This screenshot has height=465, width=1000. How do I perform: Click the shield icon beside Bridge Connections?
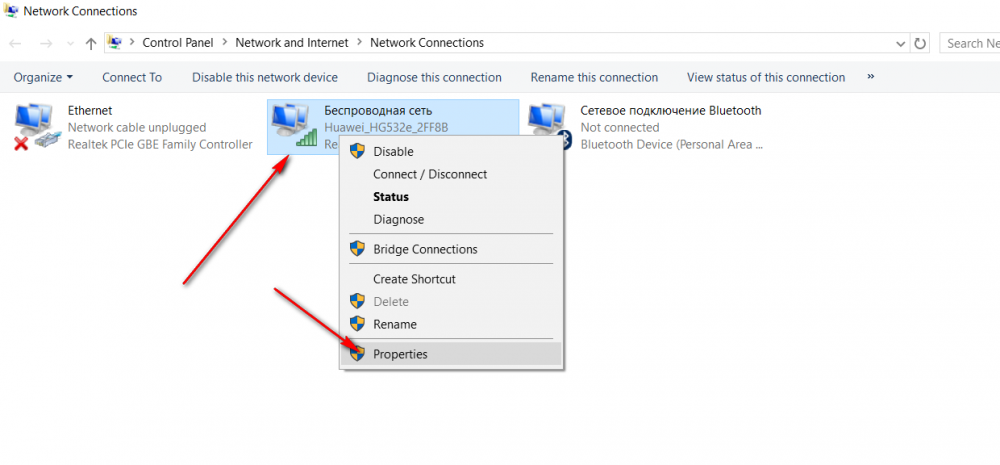357,249
